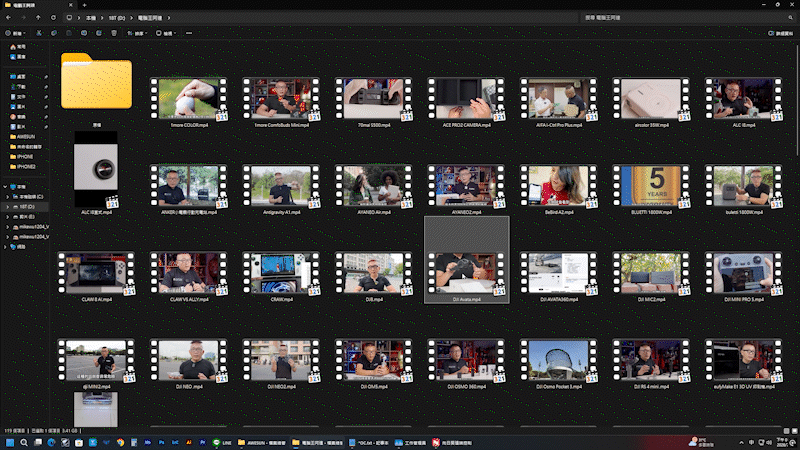
Task: Open the IPHONE folder in sidebar
Action: coord(21,157)
